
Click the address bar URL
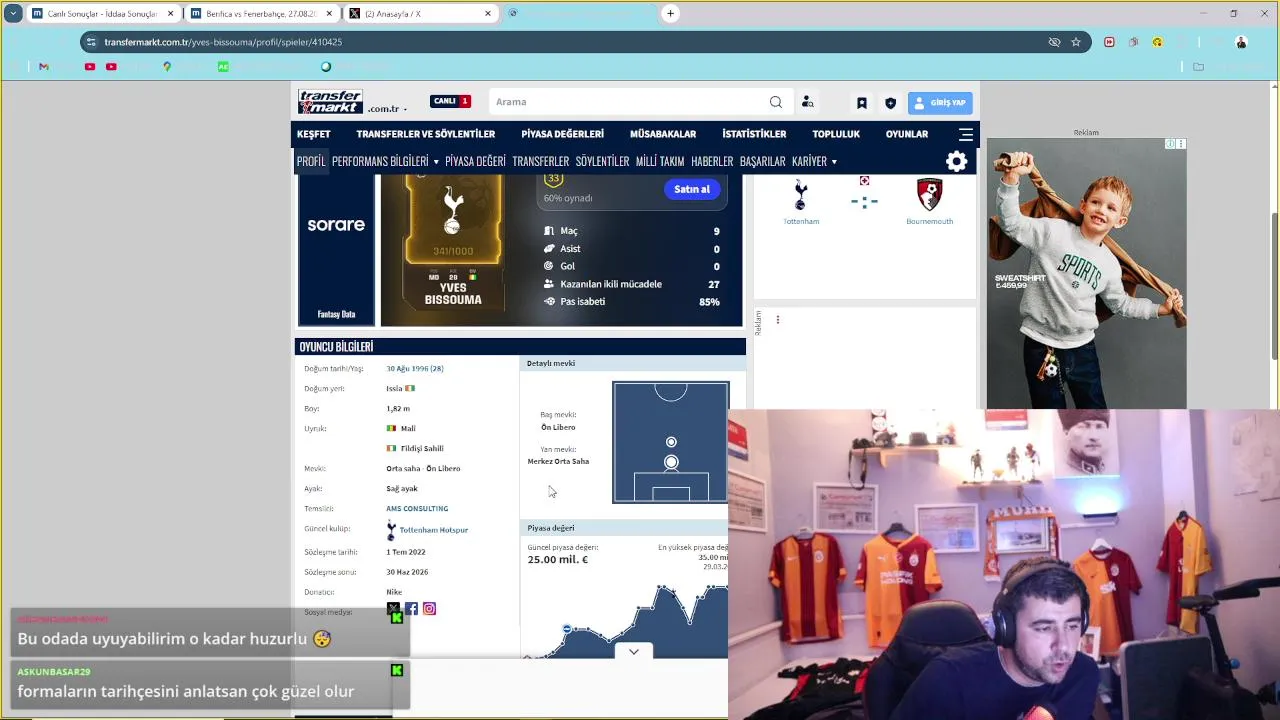223,42
